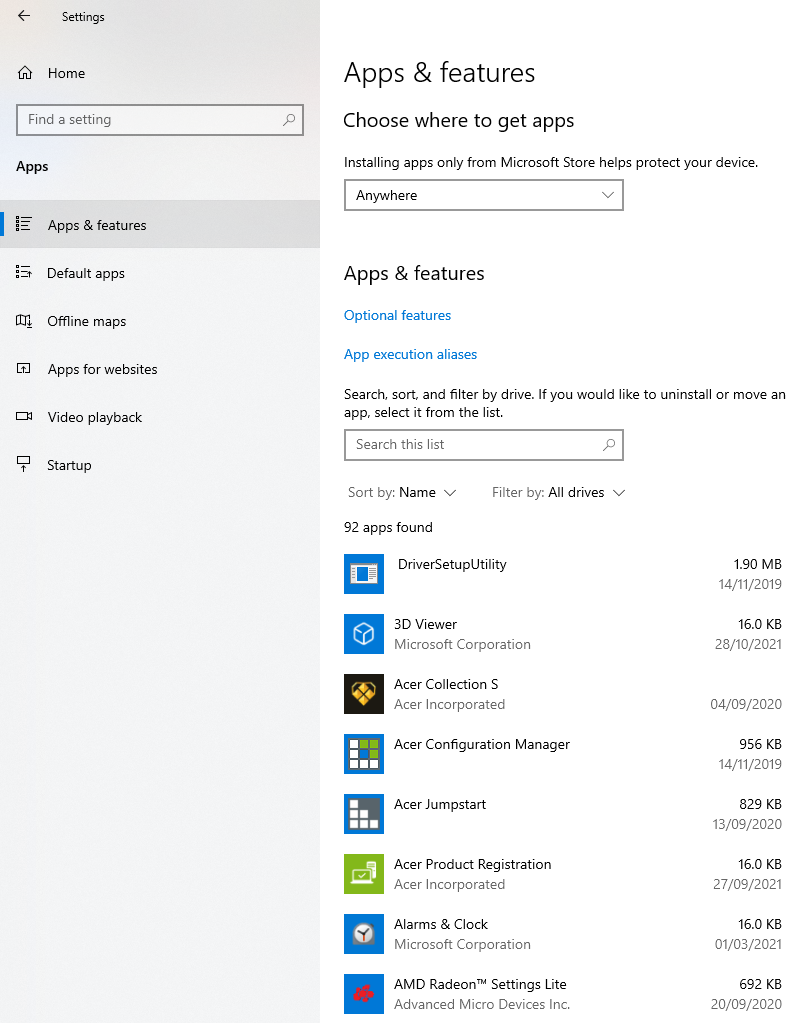
Task: Expand the Filter by All drives dropdown
Action: pyautogui.click(x=559, y=493)
